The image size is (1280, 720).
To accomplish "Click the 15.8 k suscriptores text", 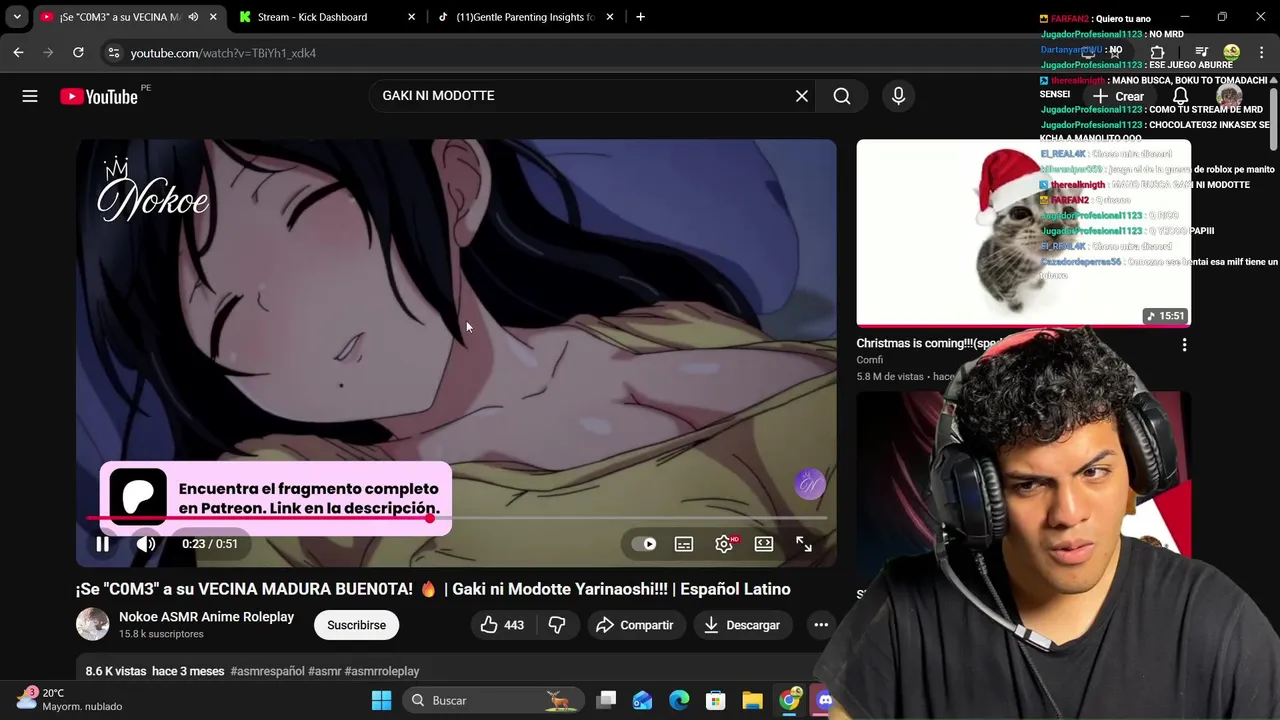I will click(x=161, y=634).
